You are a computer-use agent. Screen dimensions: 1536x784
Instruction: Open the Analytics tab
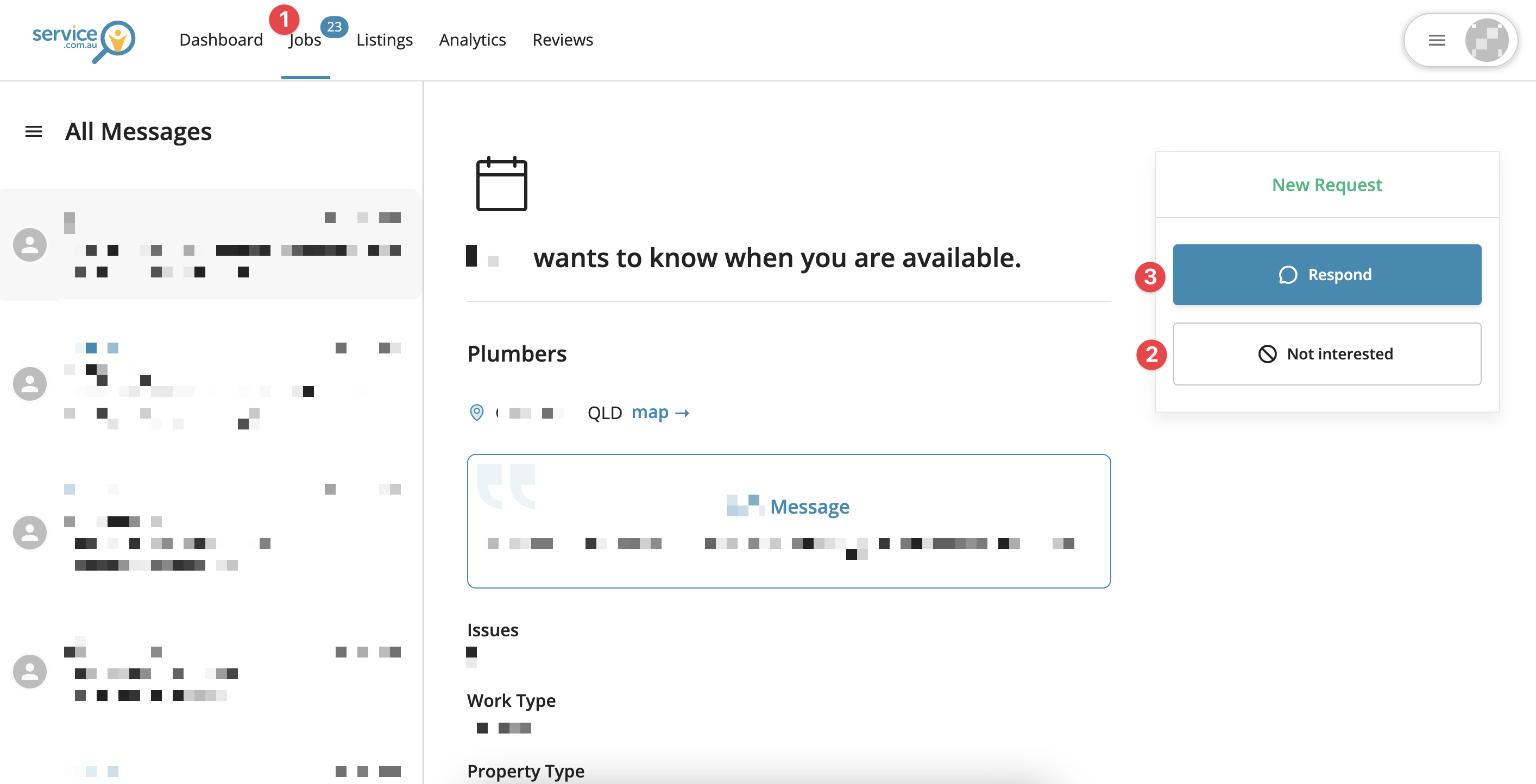tap(472, 40)
